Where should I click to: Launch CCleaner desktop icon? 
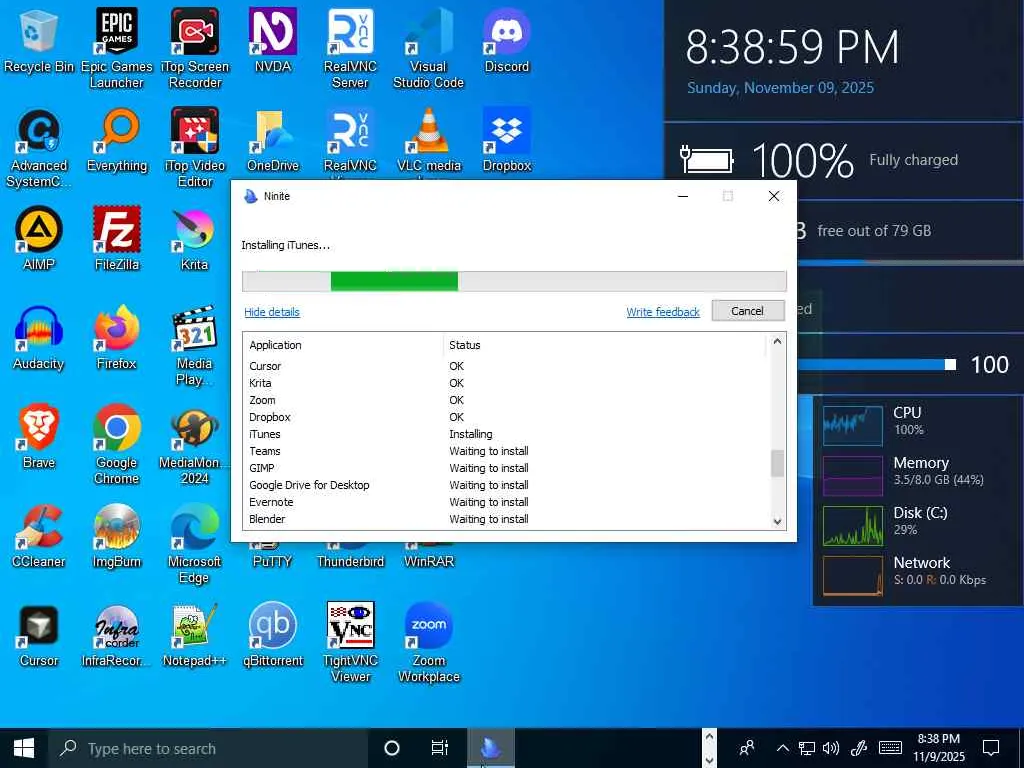[39, 536]
